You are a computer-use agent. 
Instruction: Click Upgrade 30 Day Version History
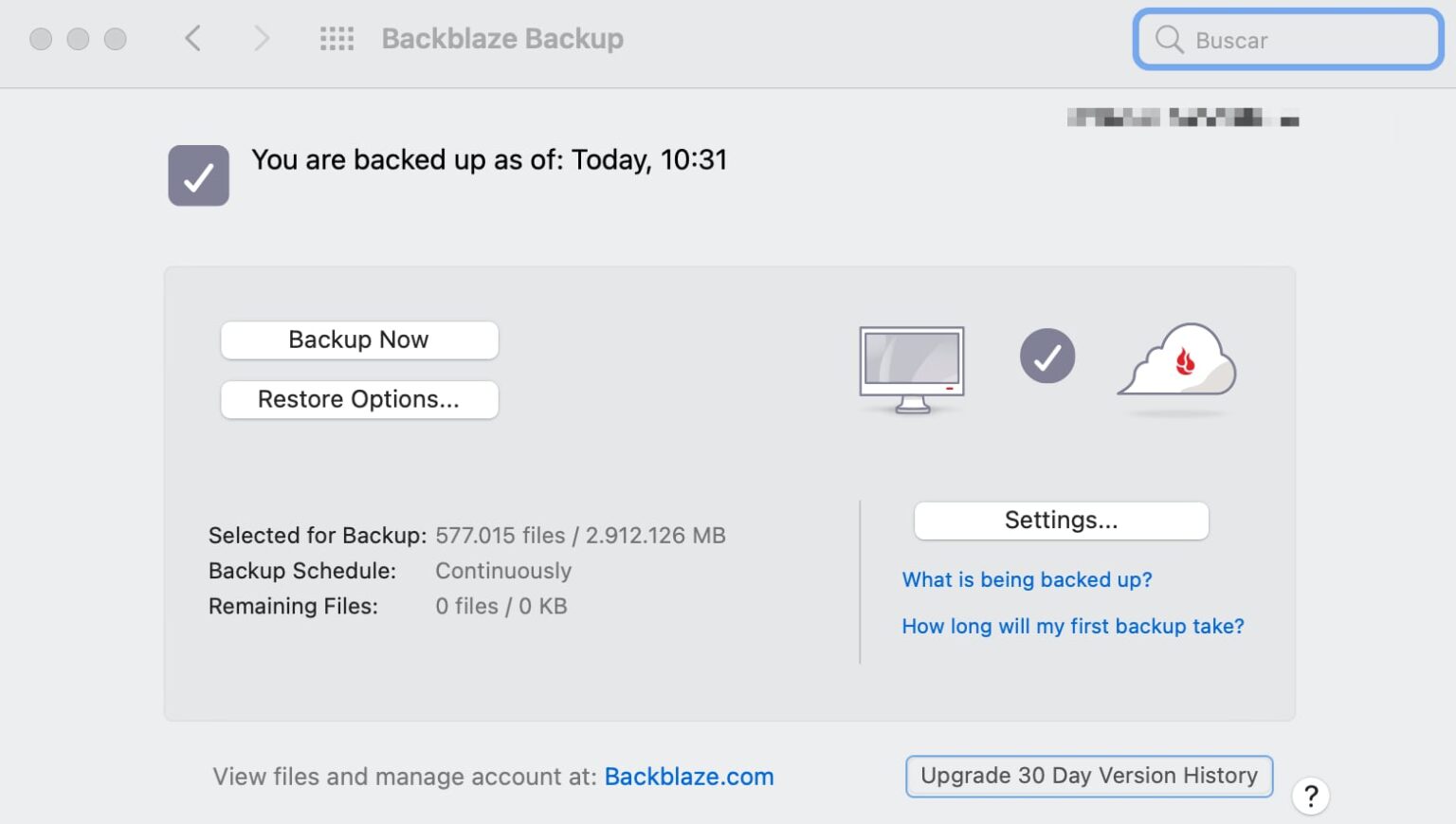pos(1087,776)
